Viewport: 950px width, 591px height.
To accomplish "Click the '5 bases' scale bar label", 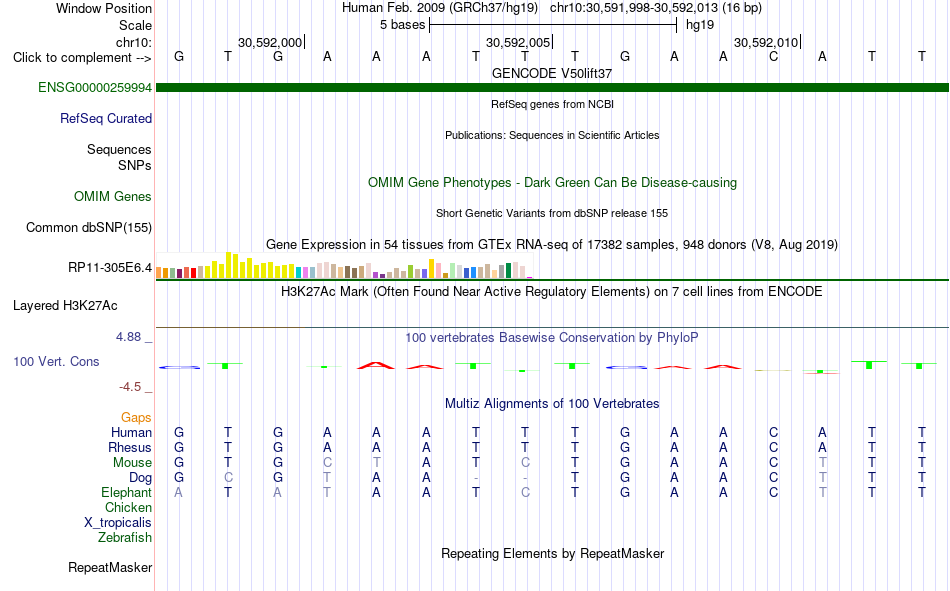I will (403, 25).
